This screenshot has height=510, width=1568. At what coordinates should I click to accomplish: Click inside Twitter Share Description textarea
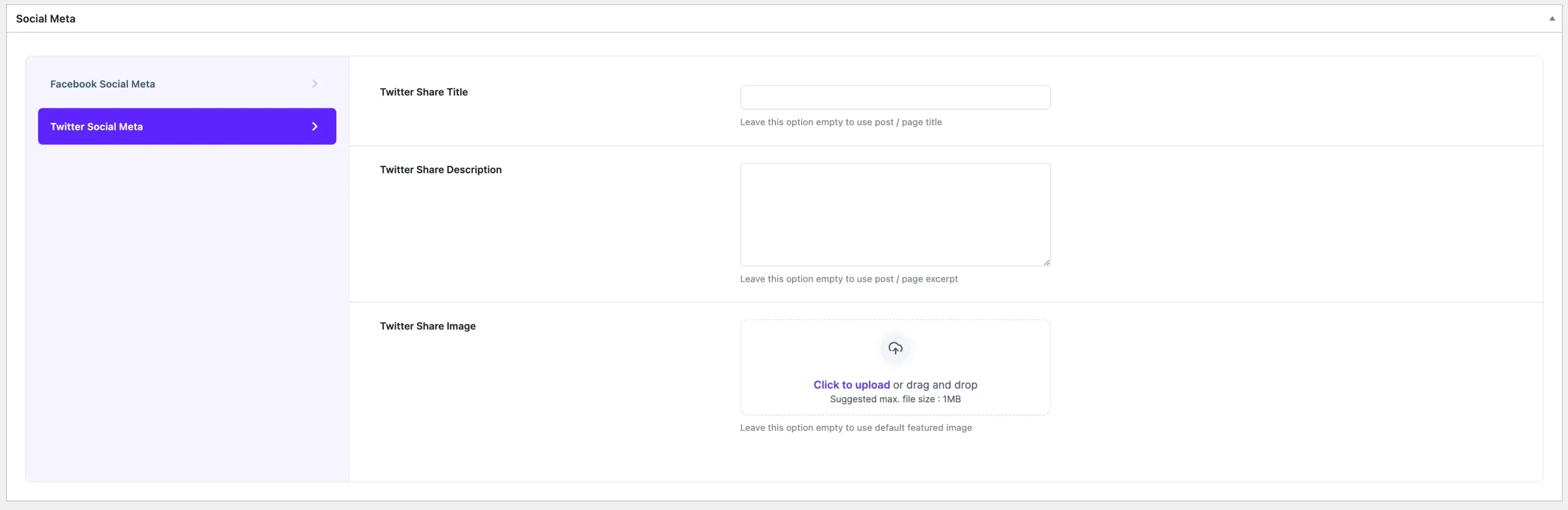894,214
